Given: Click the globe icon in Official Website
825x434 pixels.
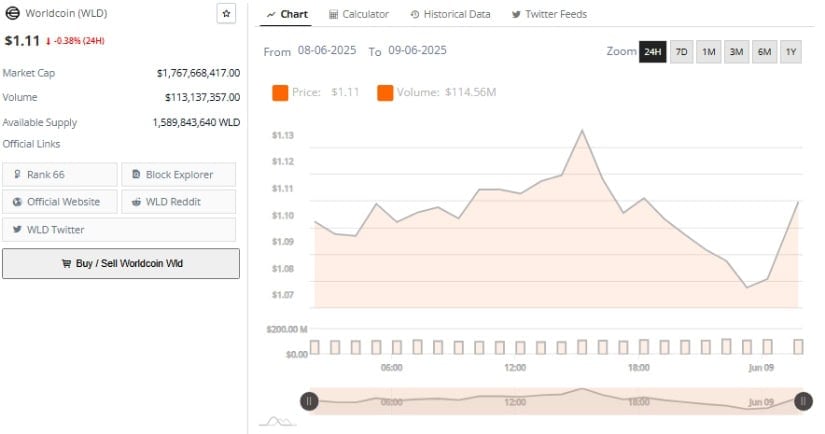Looking at the screenshot, I should [17, 202].
